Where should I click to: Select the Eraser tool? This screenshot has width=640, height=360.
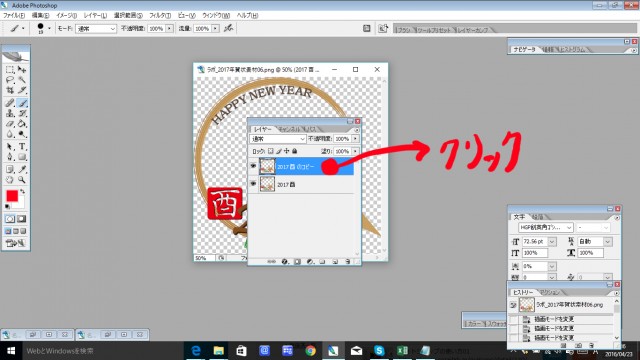coord(10,124)
